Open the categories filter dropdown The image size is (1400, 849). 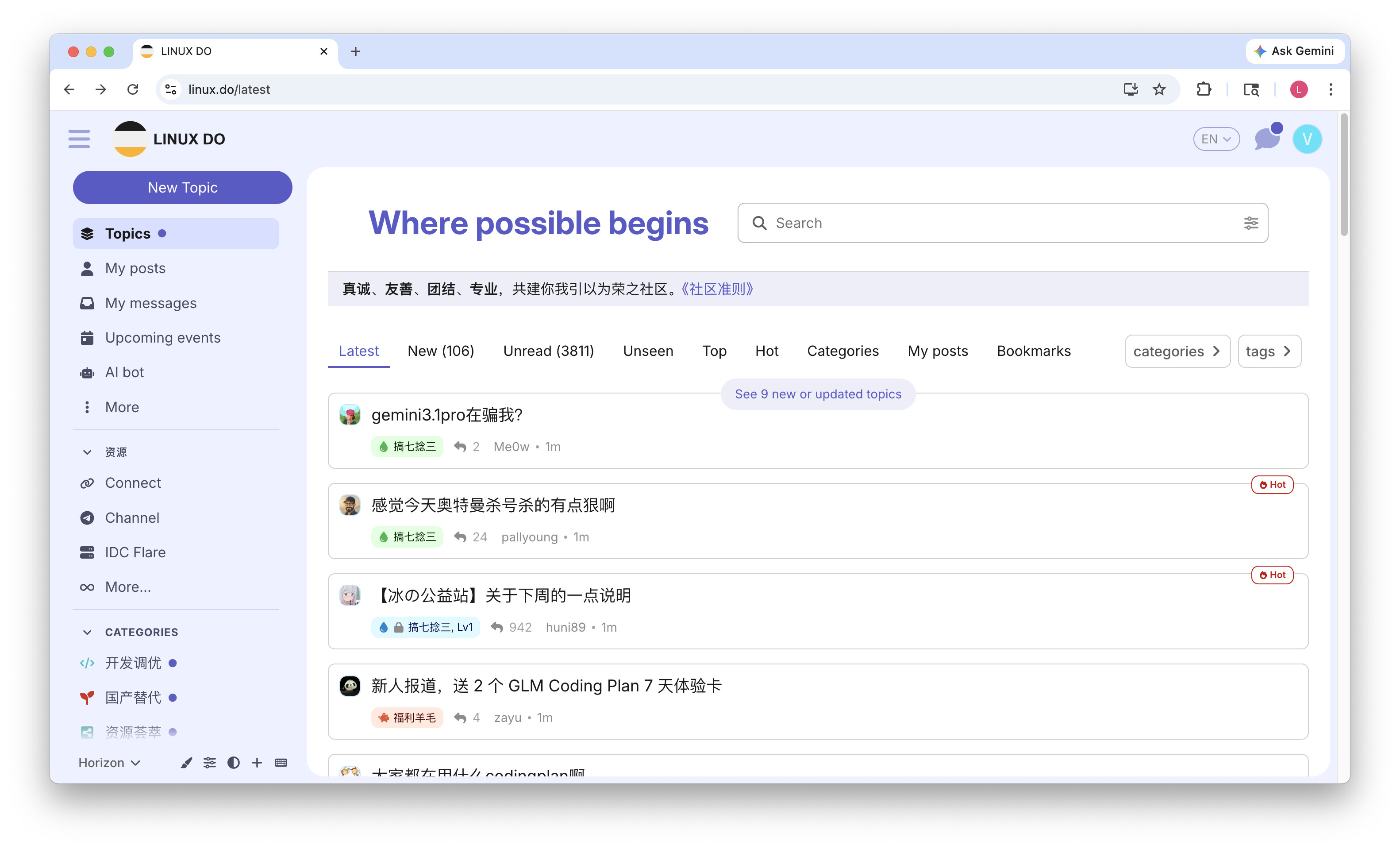(x=1177, y=351)
